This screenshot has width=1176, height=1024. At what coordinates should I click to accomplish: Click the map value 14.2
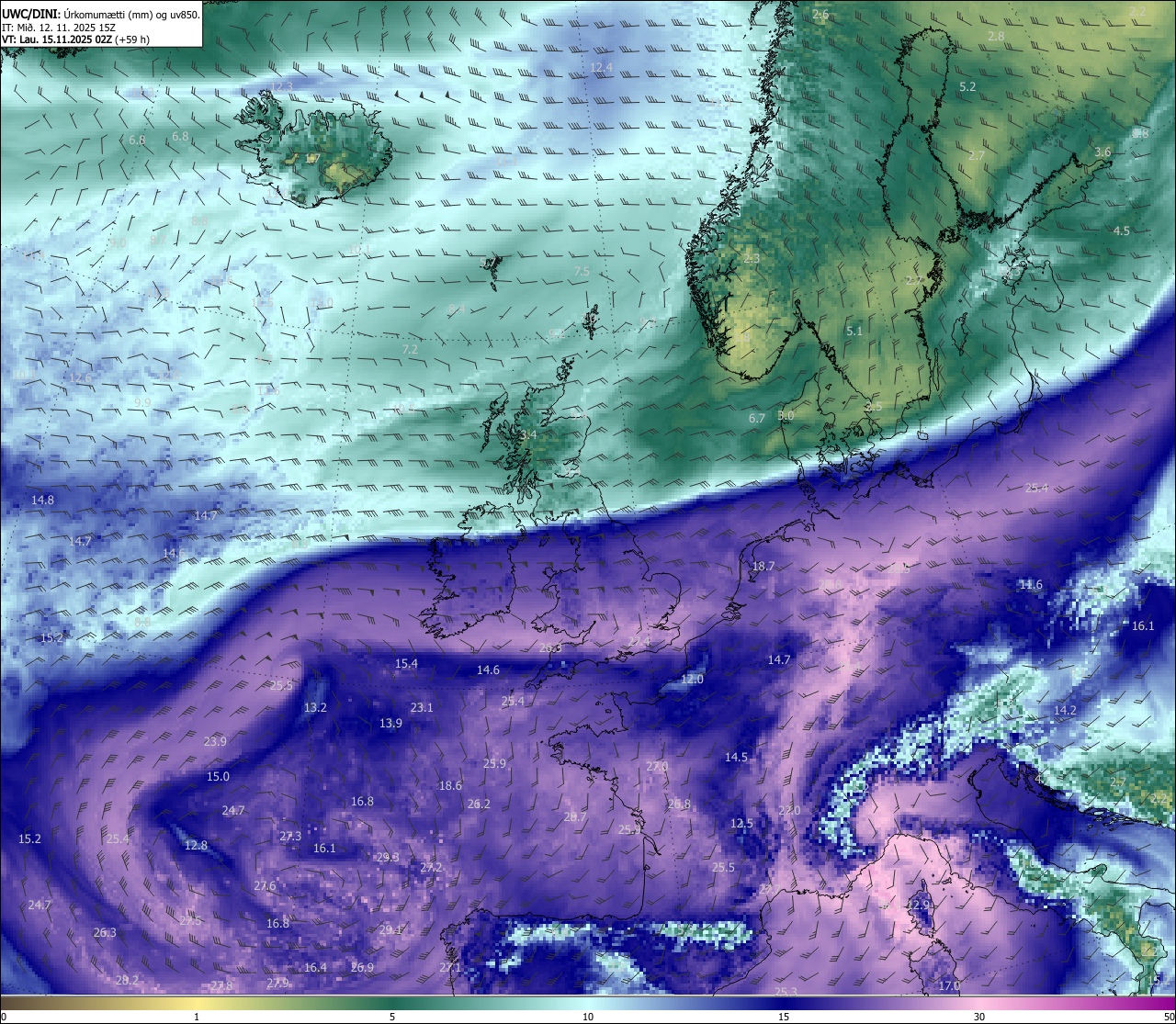point(1065,710)
